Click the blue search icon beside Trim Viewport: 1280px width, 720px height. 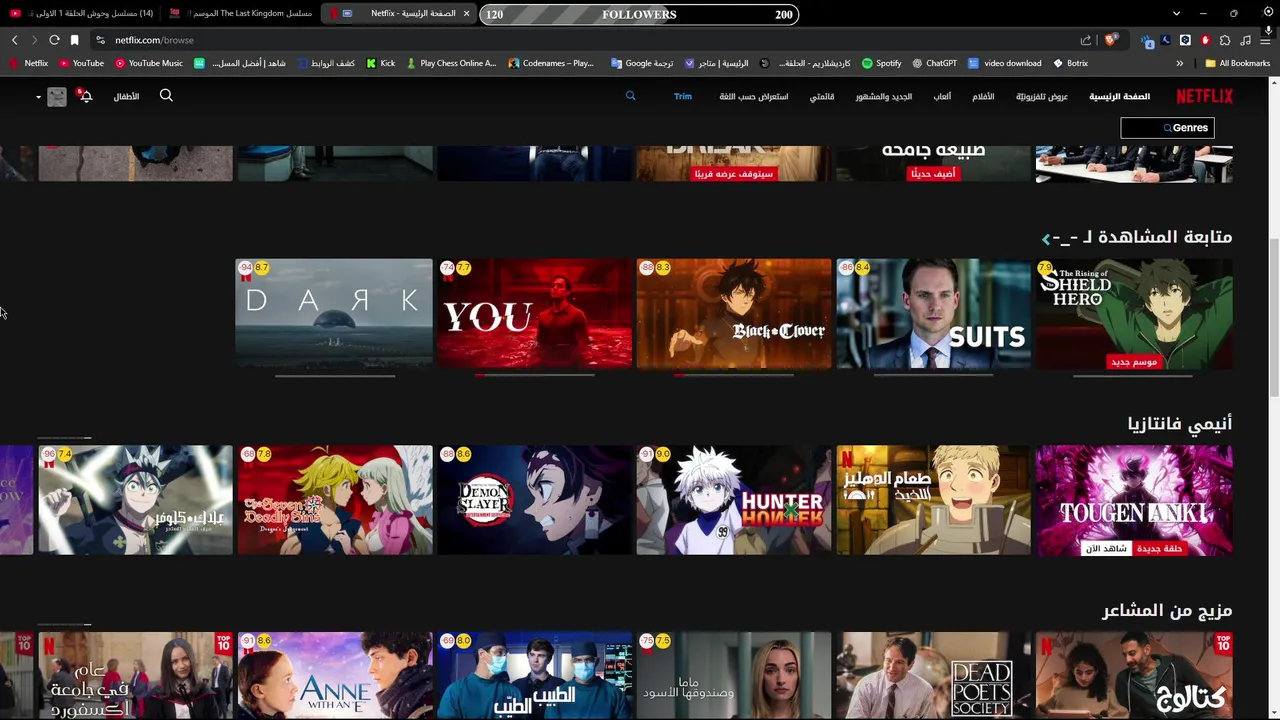pos(630,96)
